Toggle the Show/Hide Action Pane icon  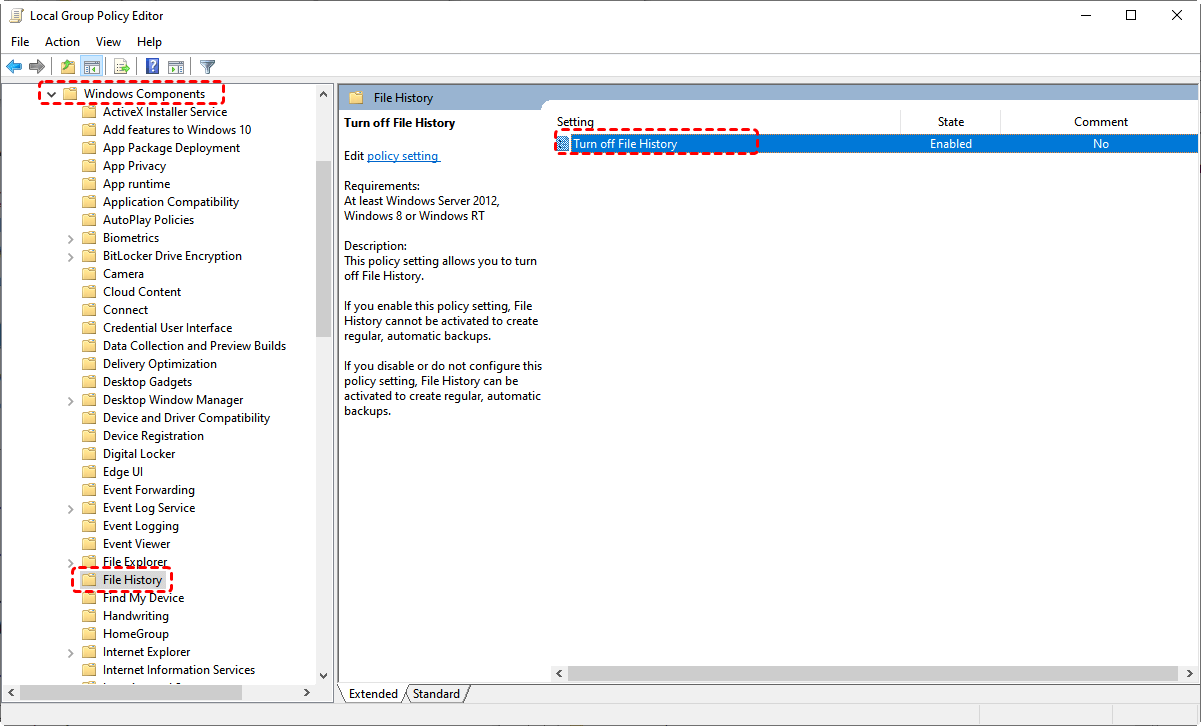click(176, 66)
